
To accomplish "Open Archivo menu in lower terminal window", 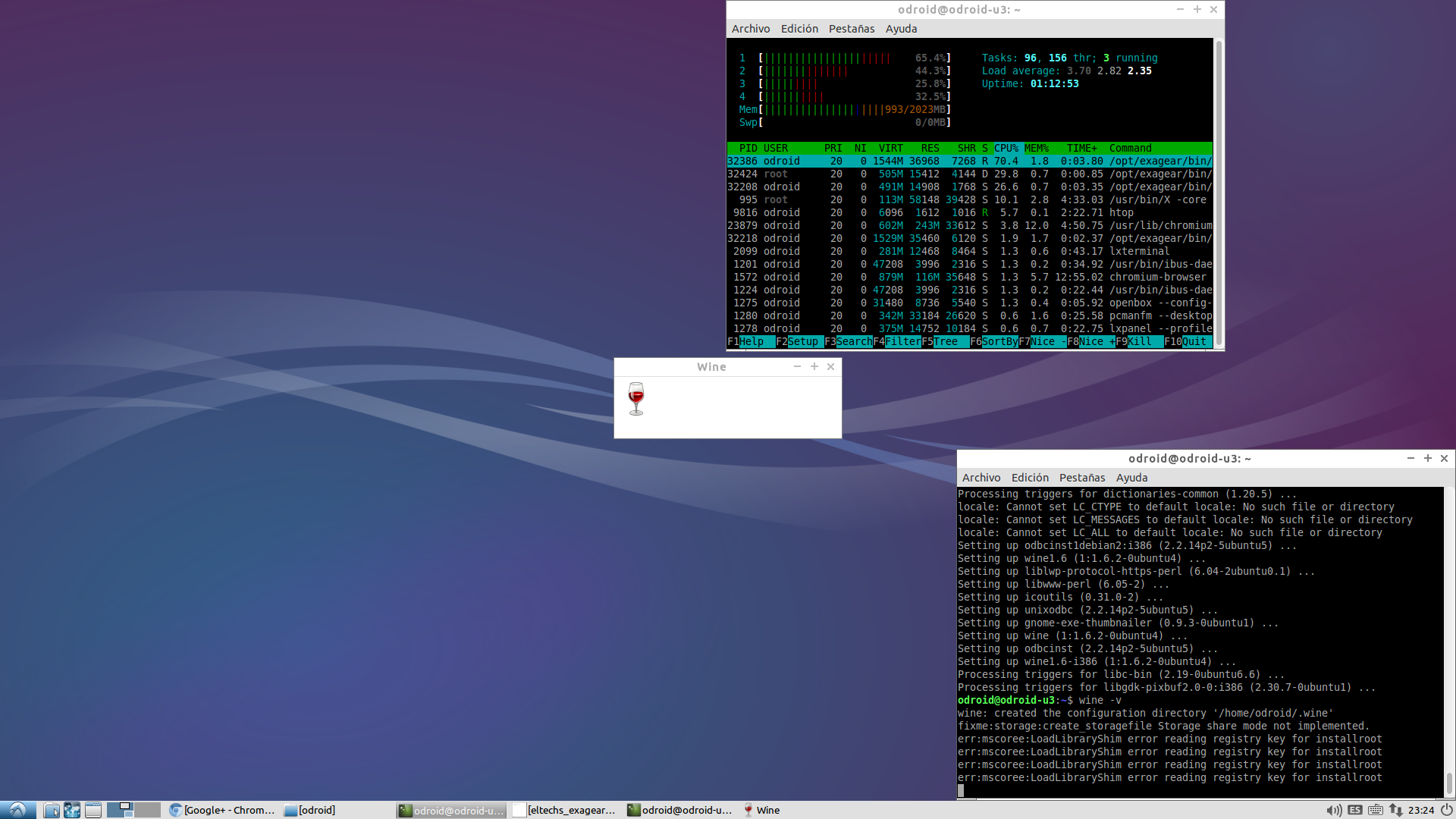I will pyautogui.click(x=981, y=478).
